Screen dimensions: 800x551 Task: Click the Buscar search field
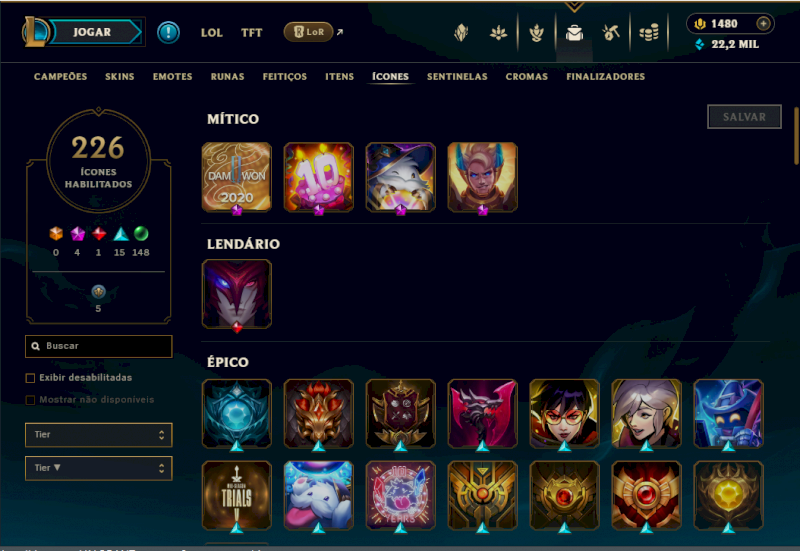98,346
